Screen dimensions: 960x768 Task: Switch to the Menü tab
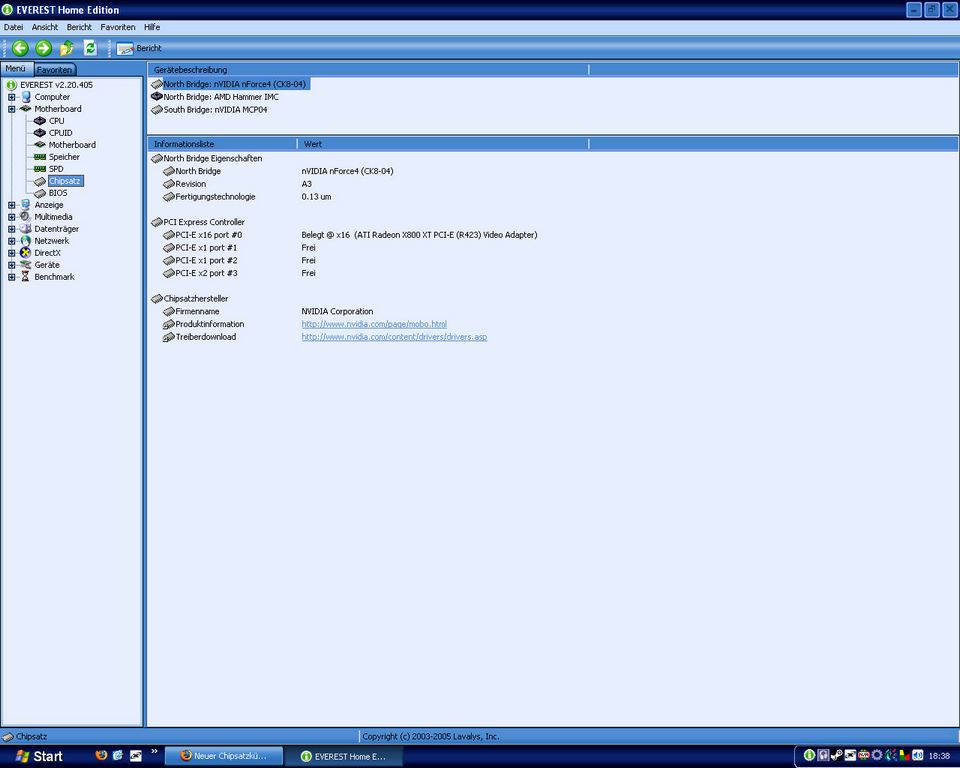[15, 69]
